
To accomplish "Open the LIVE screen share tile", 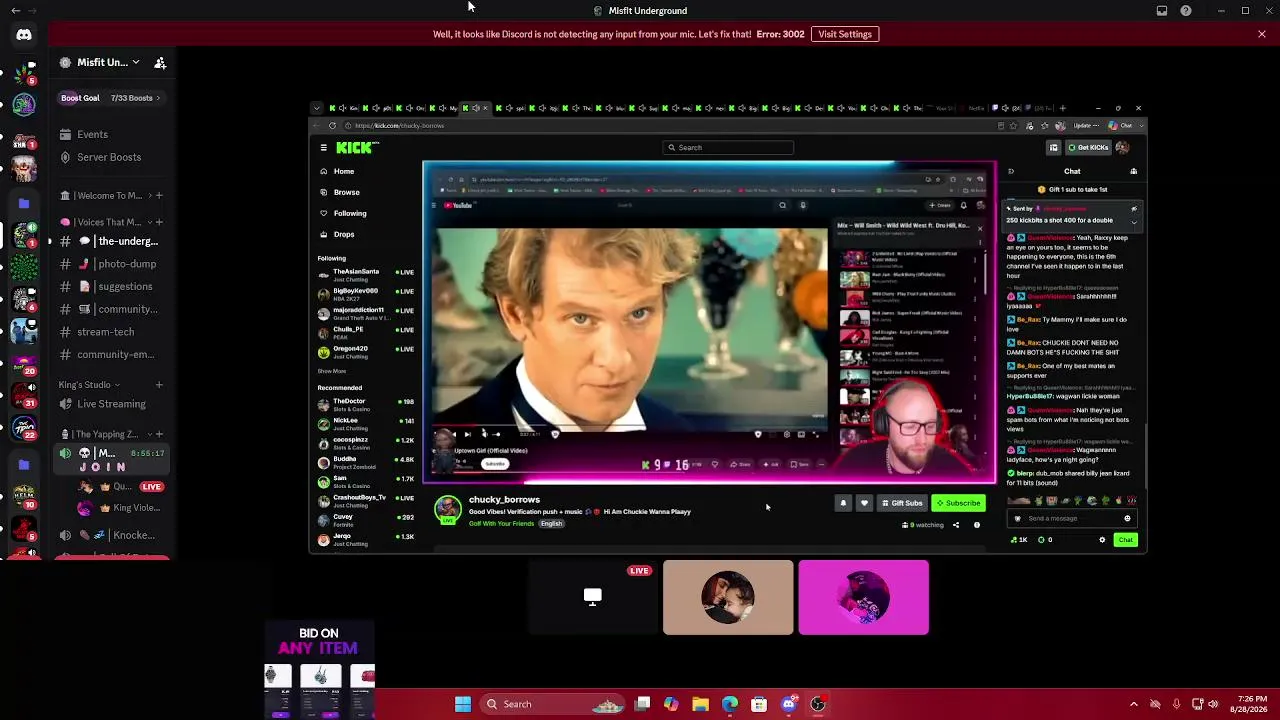I will (x=593, y=597).
